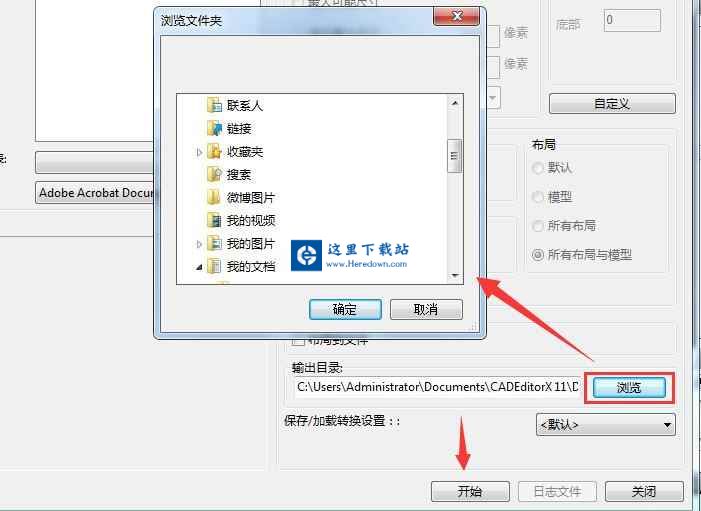Viewport: 701px width, 511px height.
Task: Click the 浏览 browse button
Action: [x=629, y=387]
